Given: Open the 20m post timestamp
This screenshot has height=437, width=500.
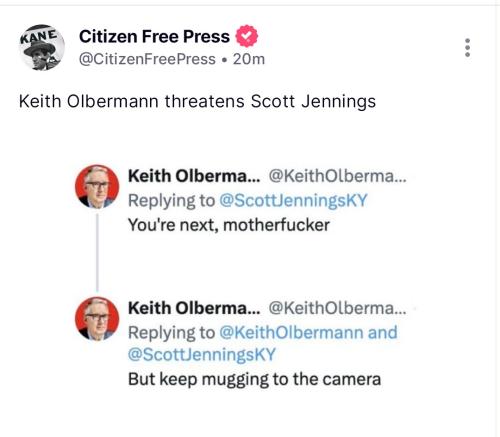Looking at the screenshot, I should (x=249, y=59).
